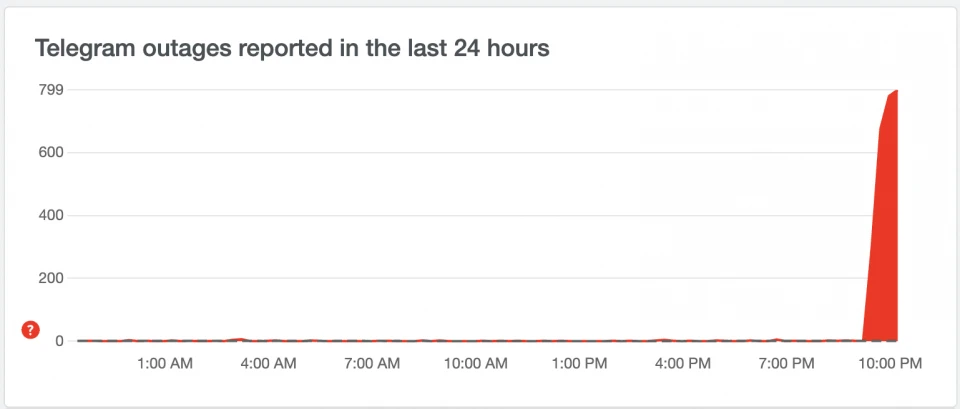The height and width of the screenshot is (409, 960).
Task: Click the 10:00 PM time label
Action: [x=889, y=364]
